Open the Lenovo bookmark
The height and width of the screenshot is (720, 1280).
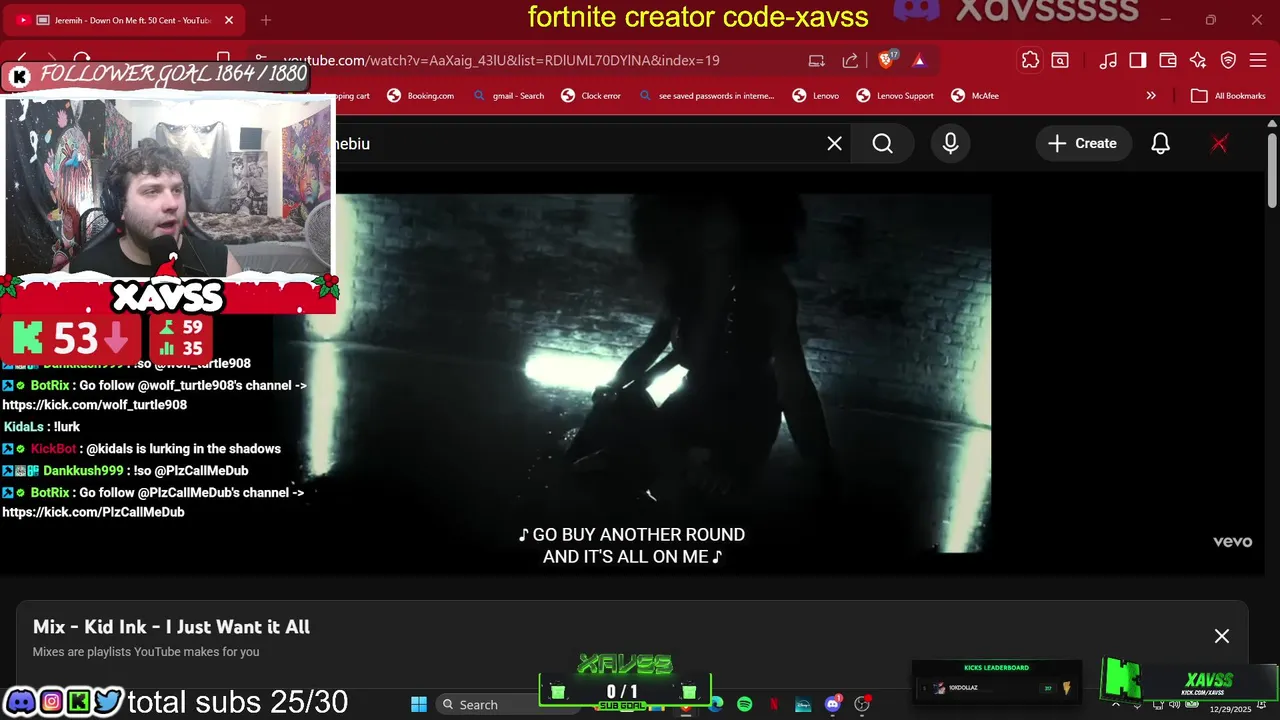(816, 96)
